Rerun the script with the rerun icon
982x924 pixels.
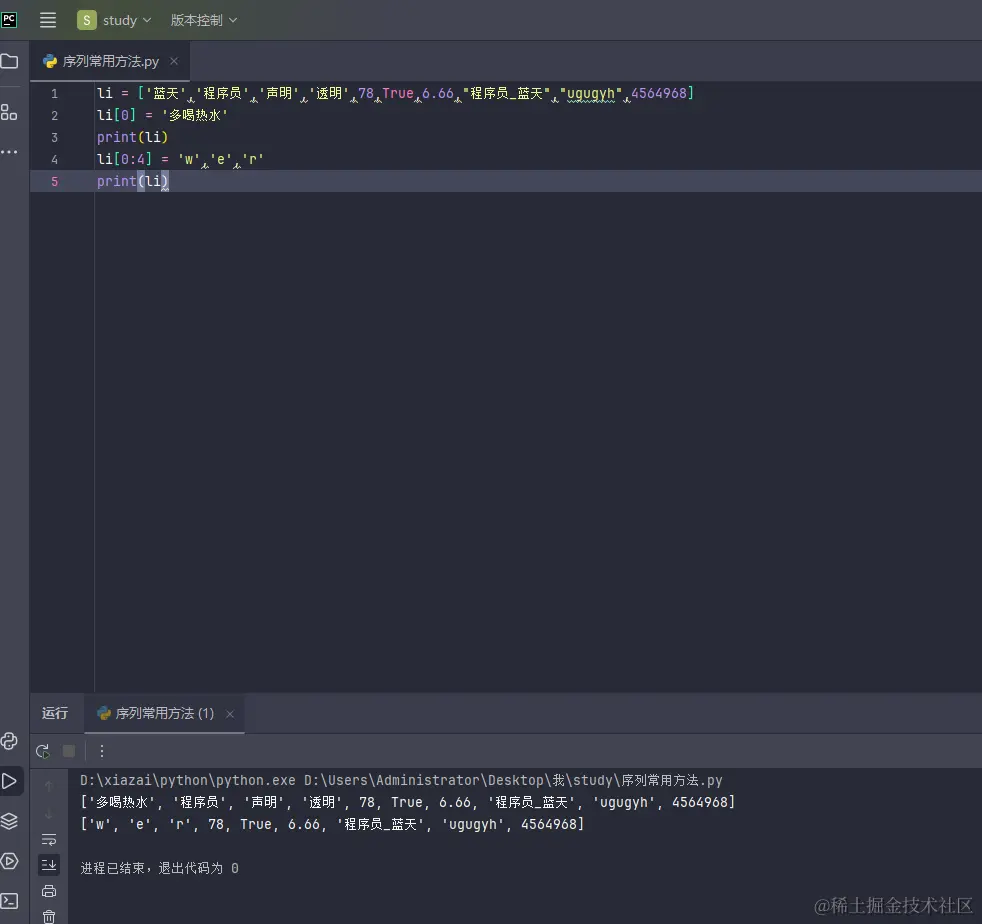click(43, 751)
